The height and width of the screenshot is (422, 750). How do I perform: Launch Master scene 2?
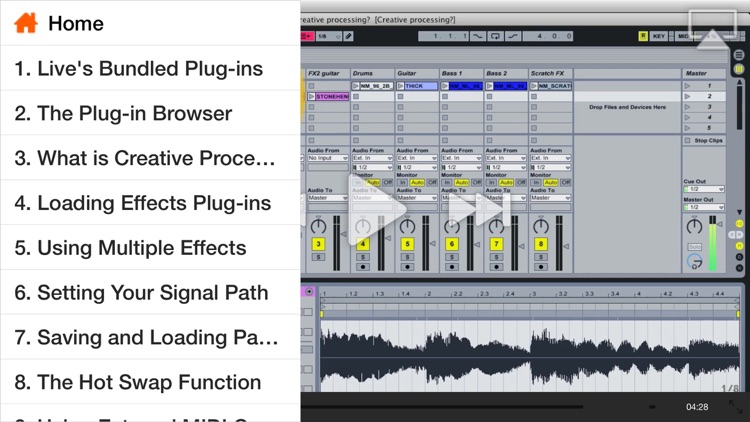[x=688, y=96]
